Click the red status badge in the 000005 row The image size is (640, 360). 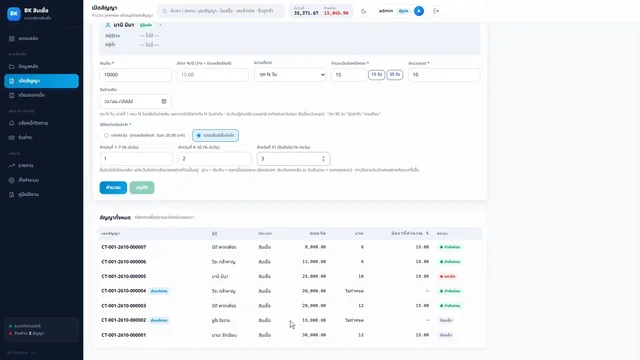448,276
